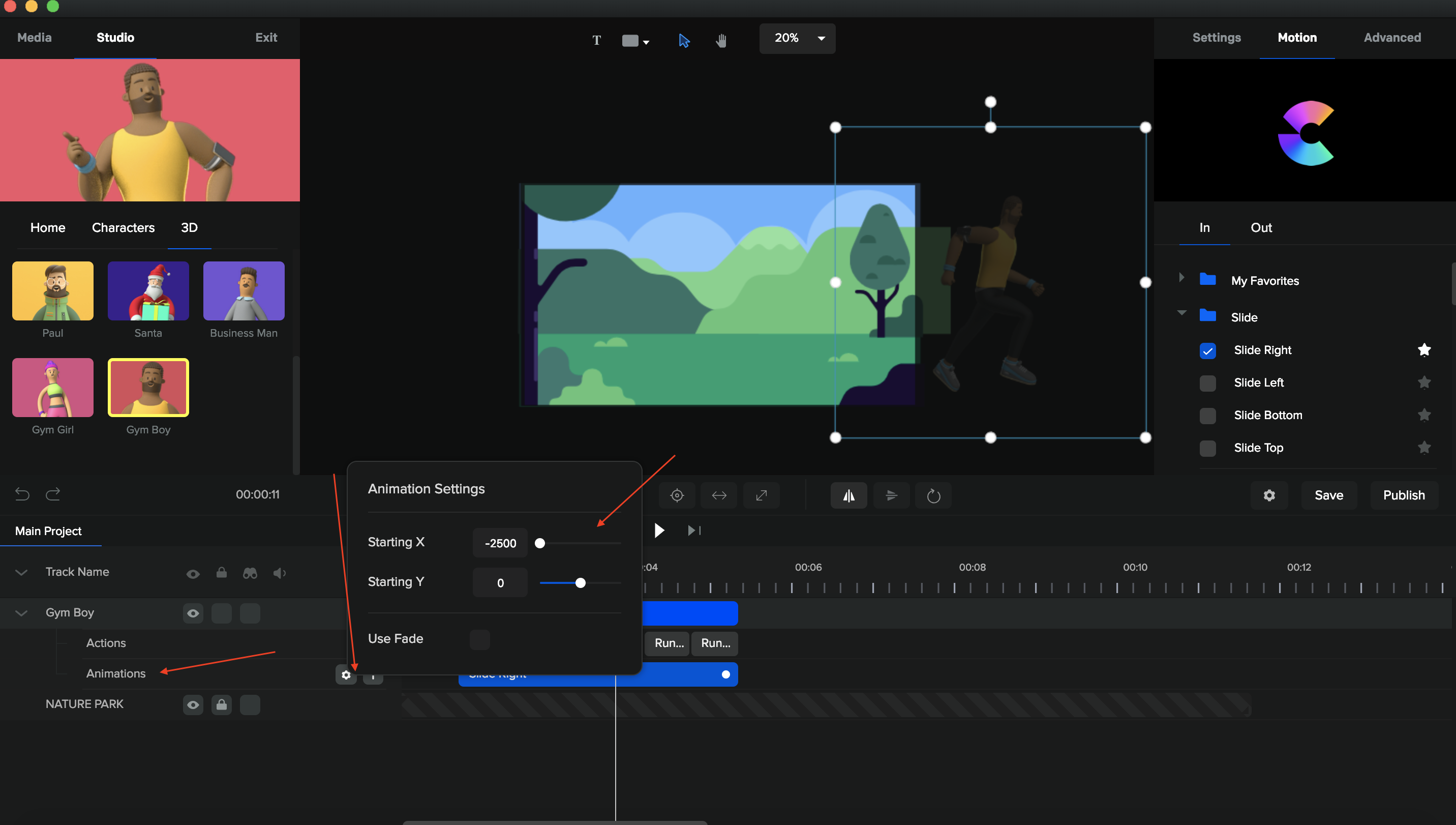The image size is (1456, 825).
Task: Open the Characters tab
Action: click(123, 227)
